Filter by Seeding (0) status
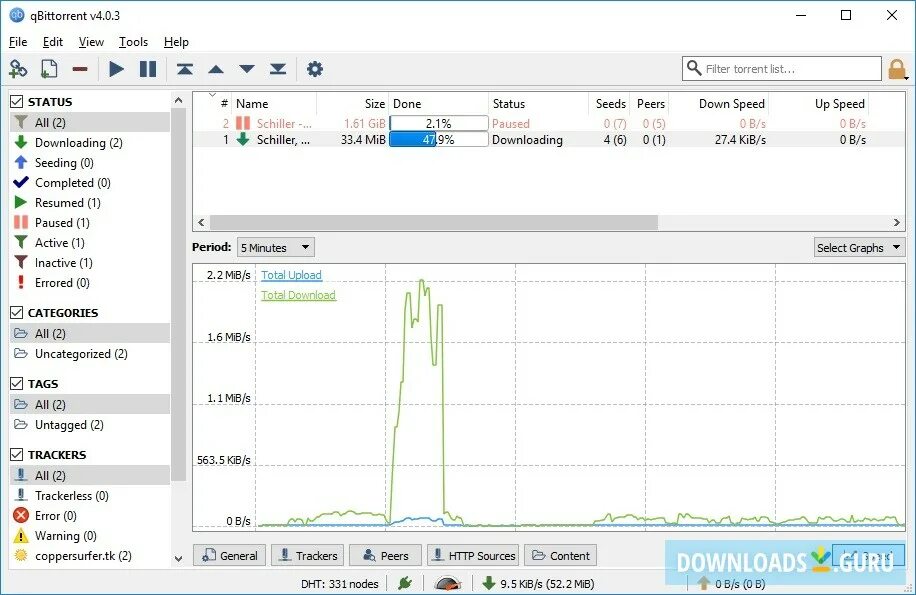This screenshot has width=916, height=595. tap(91, 162)
